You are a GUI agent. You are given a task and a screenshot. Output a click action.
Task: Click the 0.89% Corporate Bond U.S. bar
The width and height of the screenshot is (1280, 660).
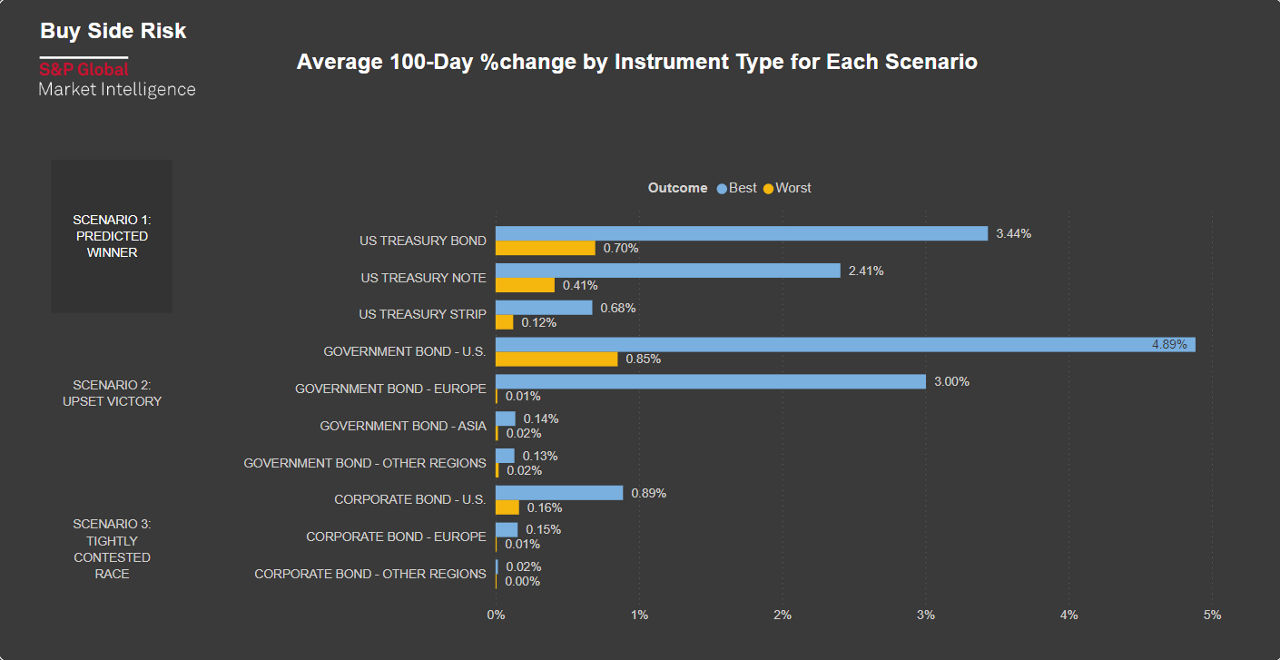click(559, 493)
